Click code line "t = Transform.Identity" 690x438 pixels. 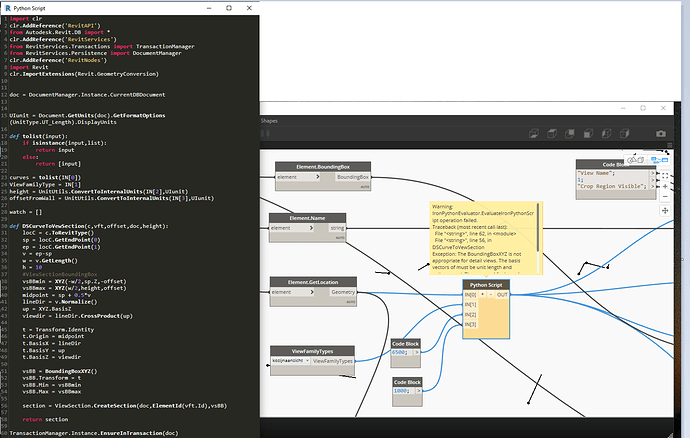click(x=58, y=329)
